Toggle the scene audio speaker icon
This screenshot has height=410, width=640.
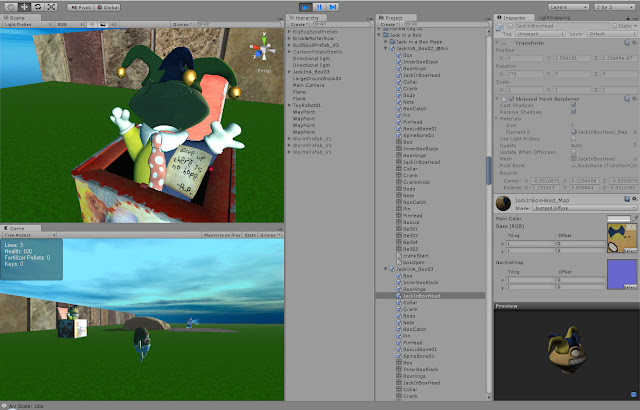pos(113,24)
